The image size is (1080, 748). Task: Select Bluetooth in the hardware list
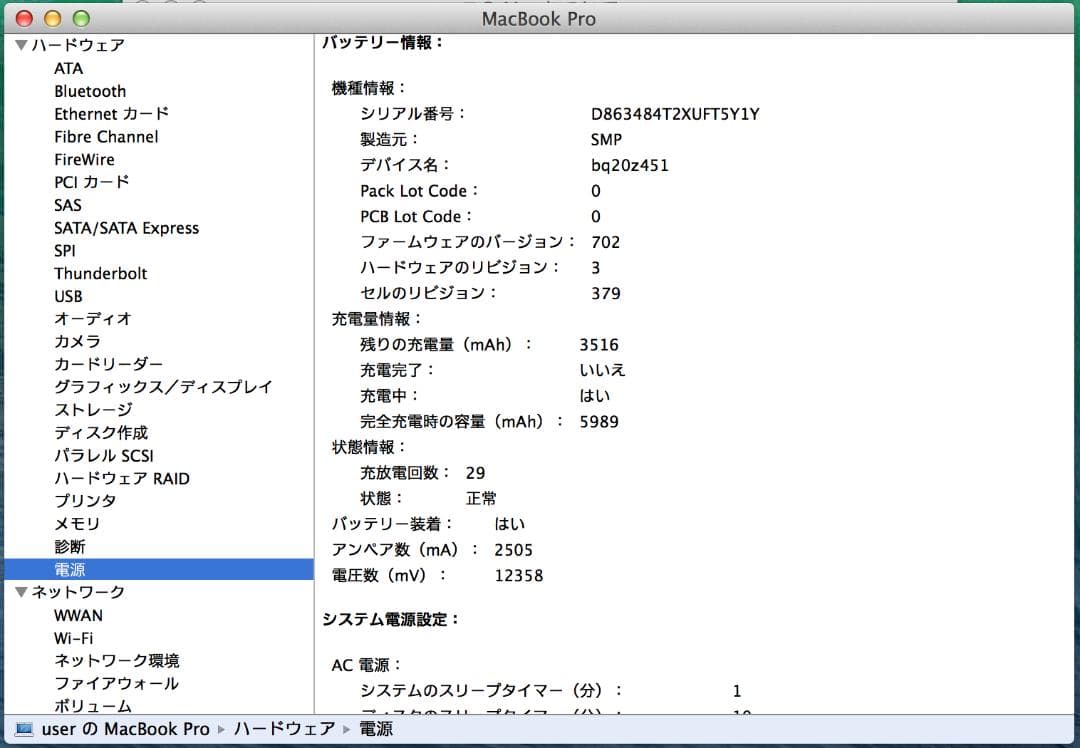[90, 91]
